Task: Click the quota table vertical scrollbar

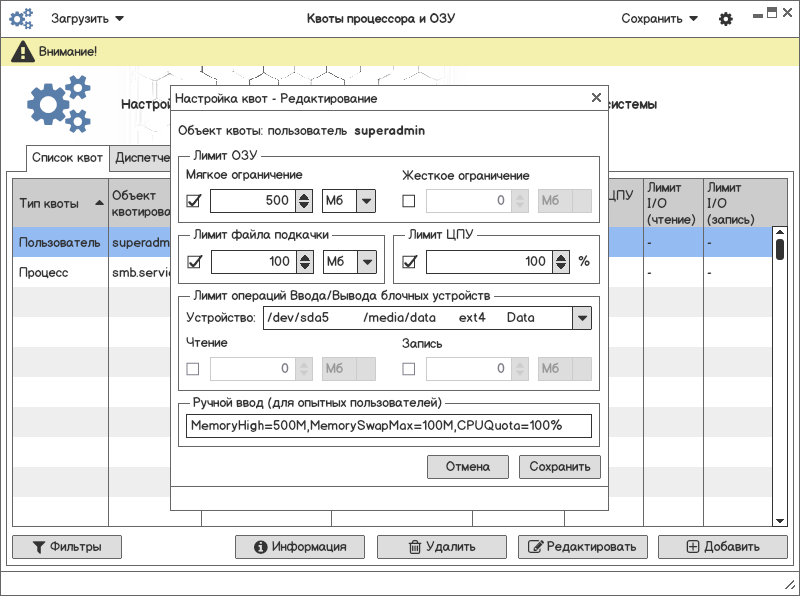Action: 780,380
